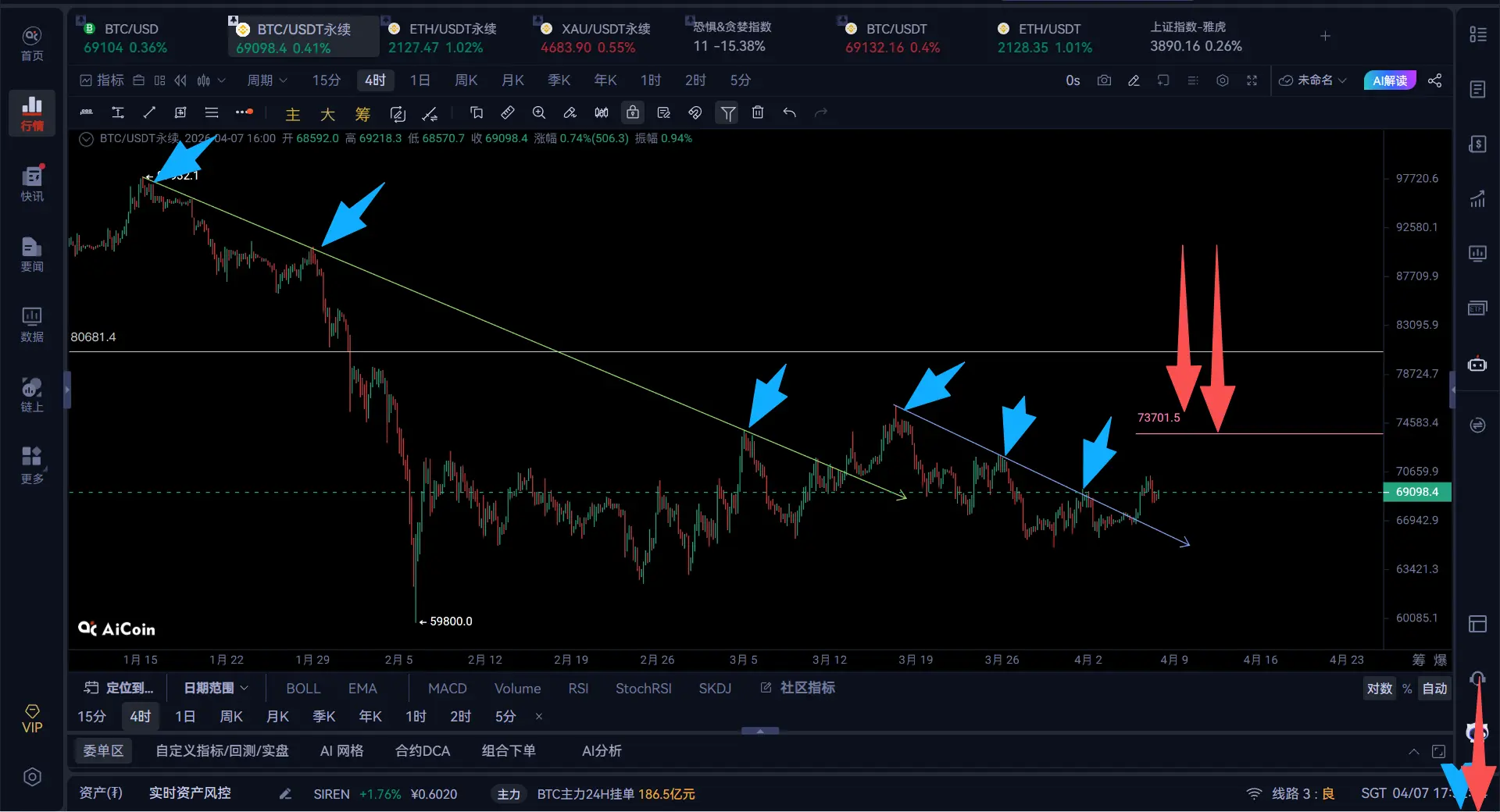Switch to the ETH/USDT永续 ticker tab

coord(442,38)
